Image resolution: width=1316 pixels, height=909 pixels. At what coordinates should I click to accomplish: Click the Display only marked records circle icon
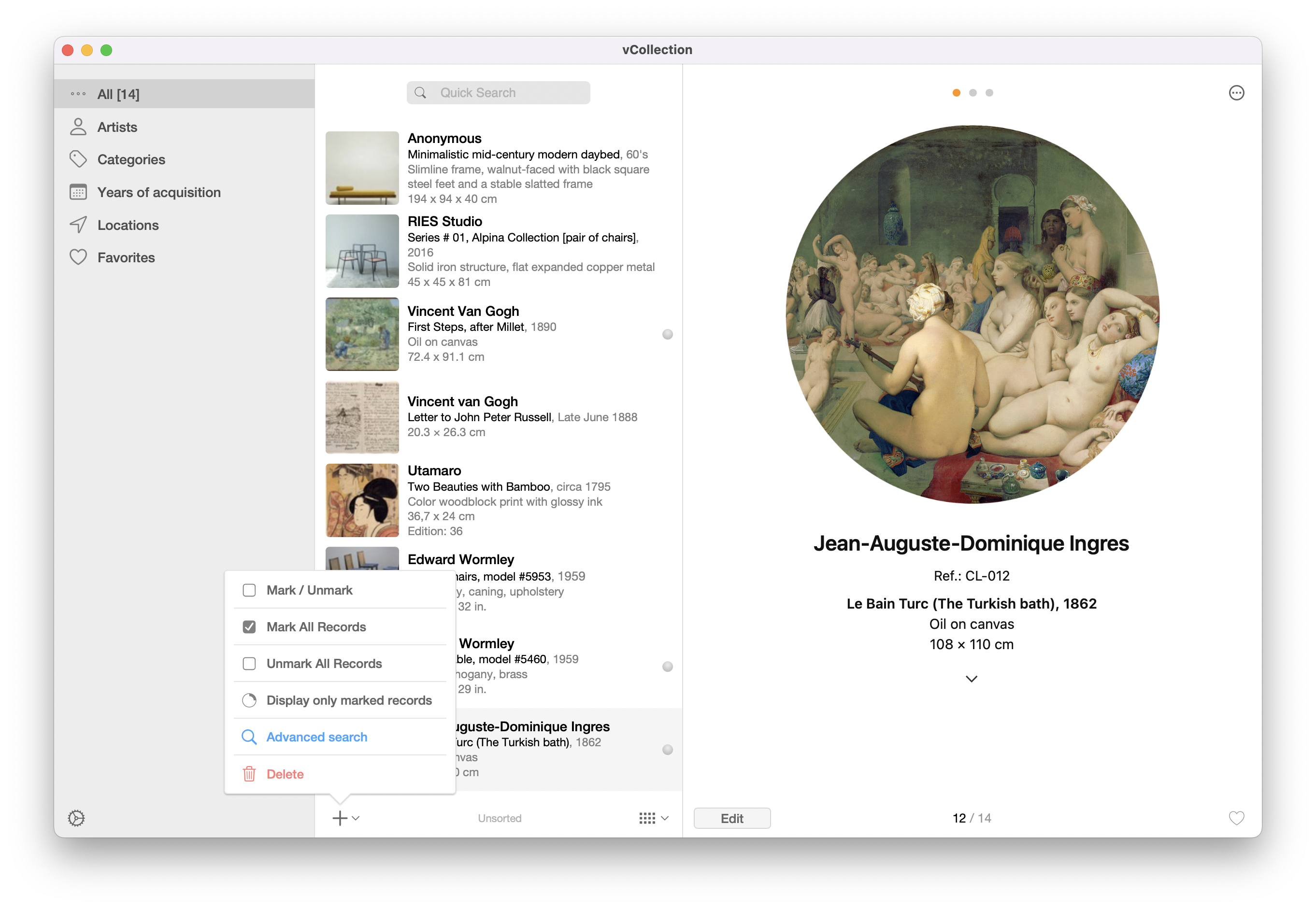coord(249,700)
